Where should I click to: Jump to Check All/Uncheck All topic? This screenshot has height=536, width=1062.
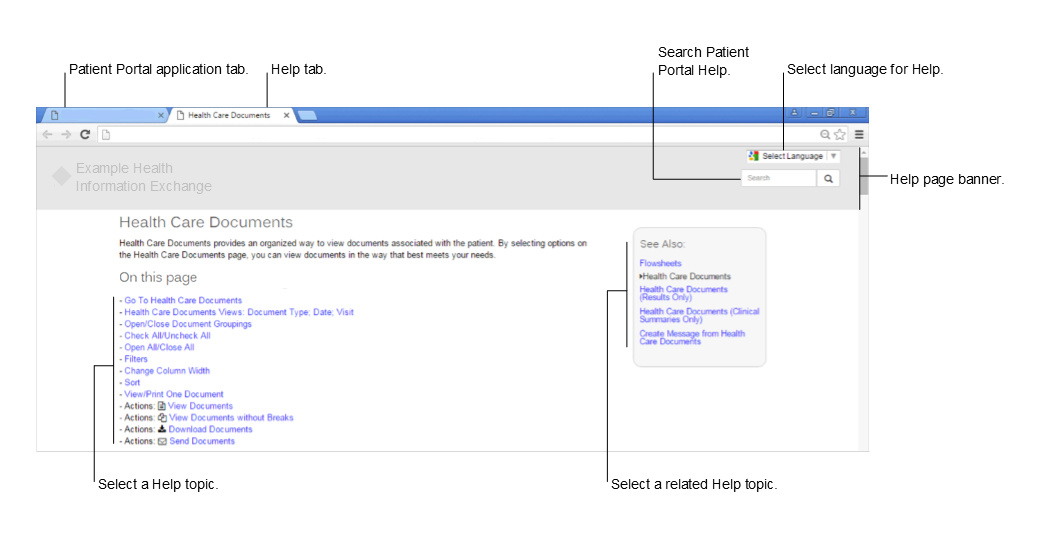coord(167,336)
